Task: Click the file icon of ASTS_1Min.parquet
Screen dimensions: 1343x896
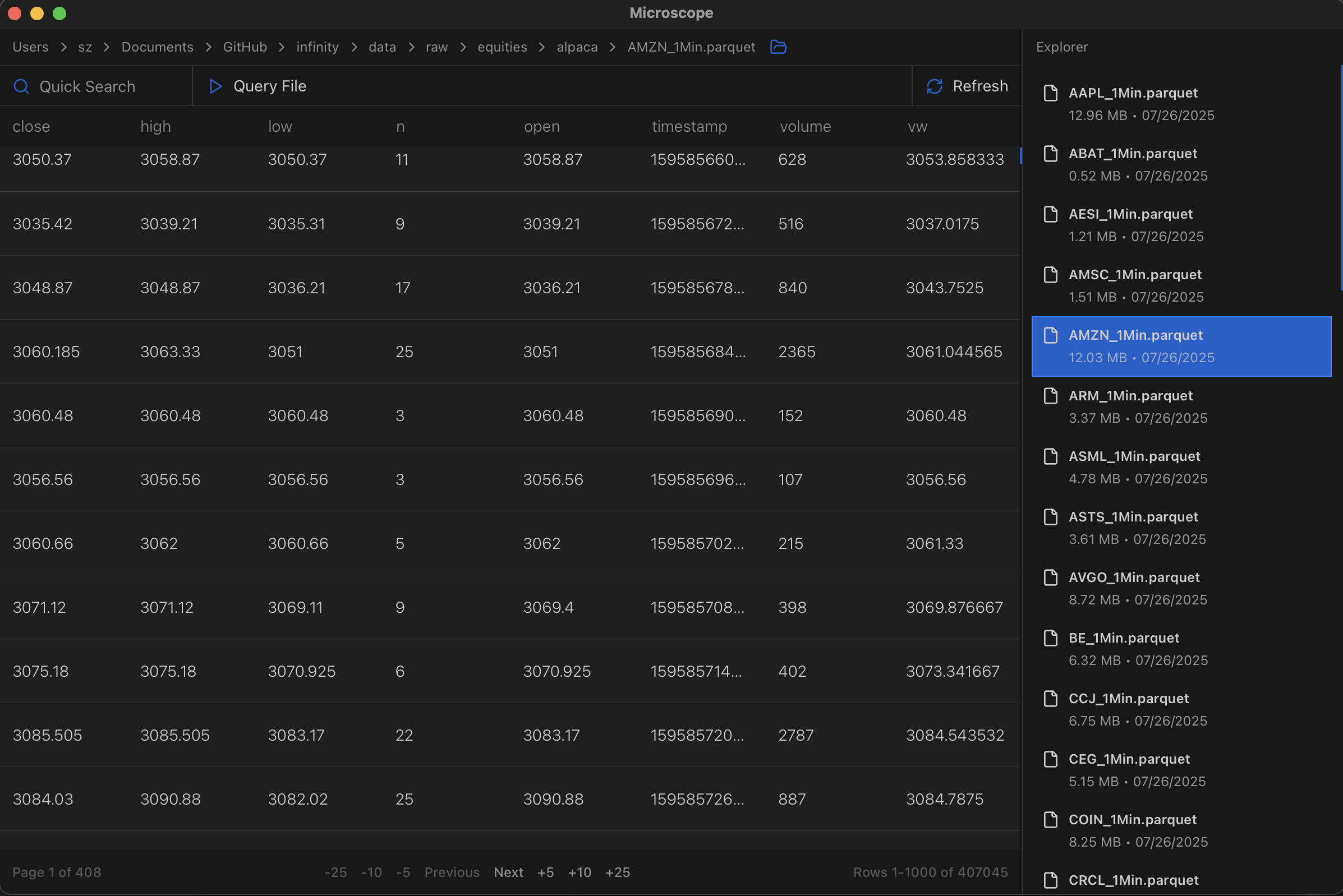Action: pyautogui.click(x=1050, y=516)
